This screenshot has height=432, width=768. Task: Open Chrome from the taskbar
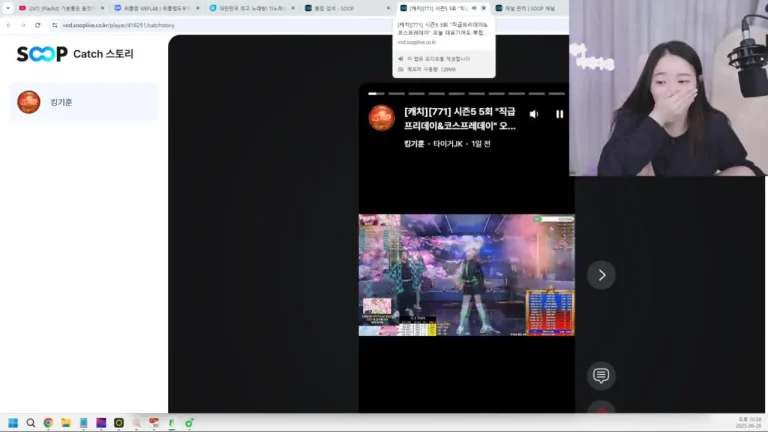[x=48, y=423]
